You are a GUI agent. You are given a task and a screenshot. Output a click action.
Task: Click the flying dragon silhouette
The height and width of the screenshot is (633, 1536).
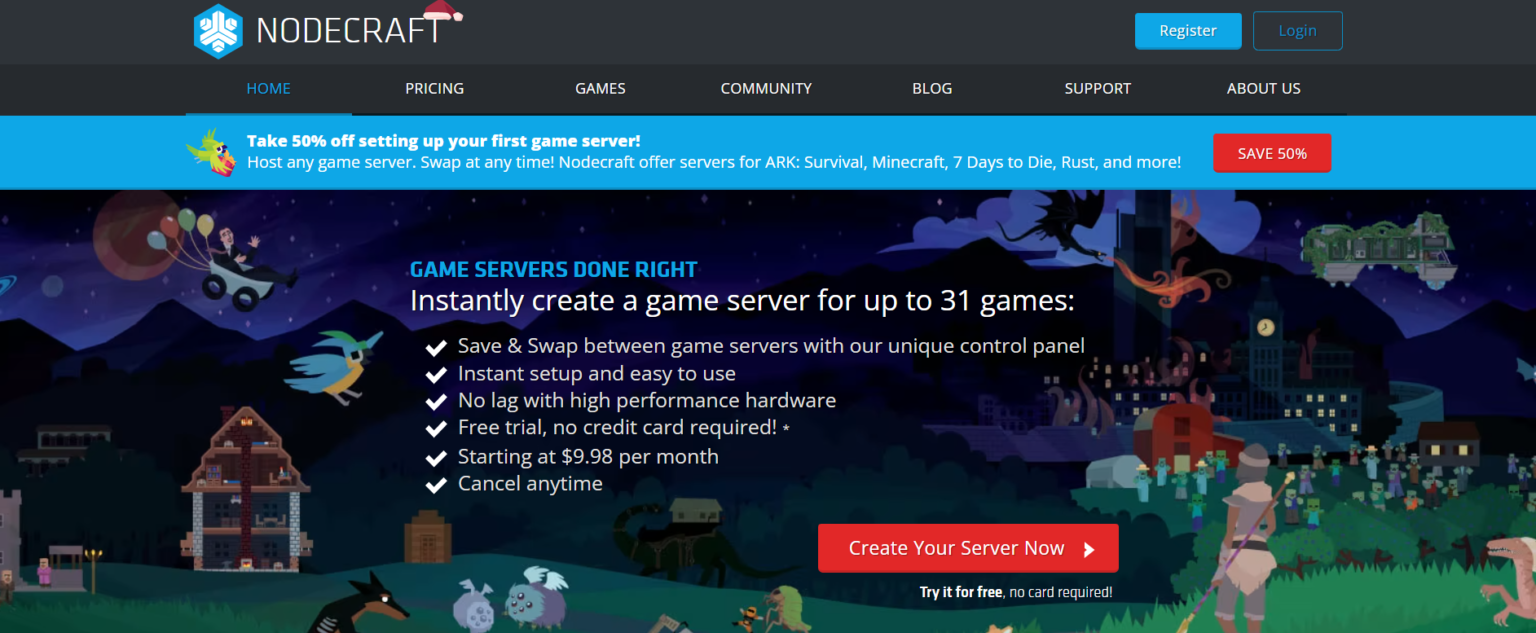click(x=1055, y=222)
